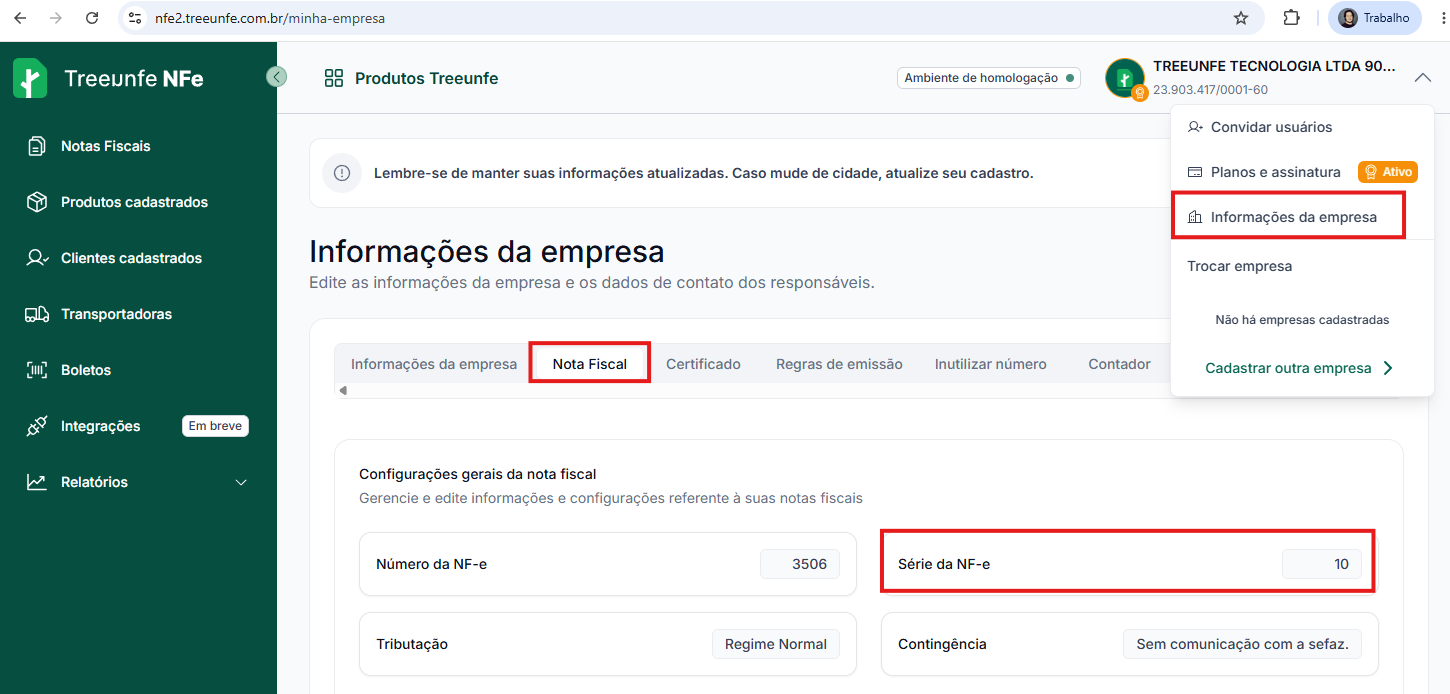Reload the page with refresh icon
1450x694 pixels.
click(x=92, y=18)
